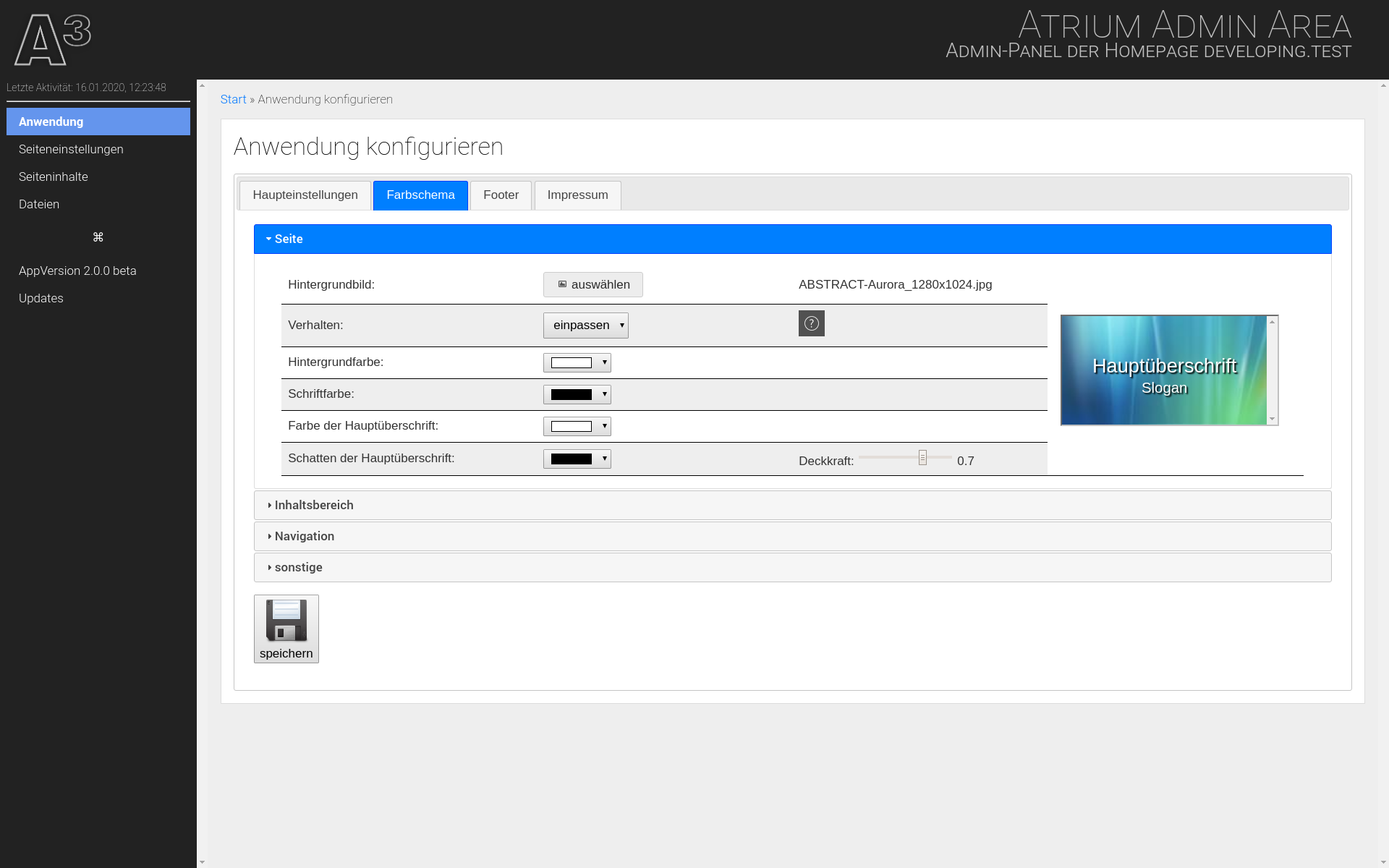Switch to the Haupteinstellungen tab
This screenshot has height=868, width=1389.
pyautogui.click(x=305, y=195)
